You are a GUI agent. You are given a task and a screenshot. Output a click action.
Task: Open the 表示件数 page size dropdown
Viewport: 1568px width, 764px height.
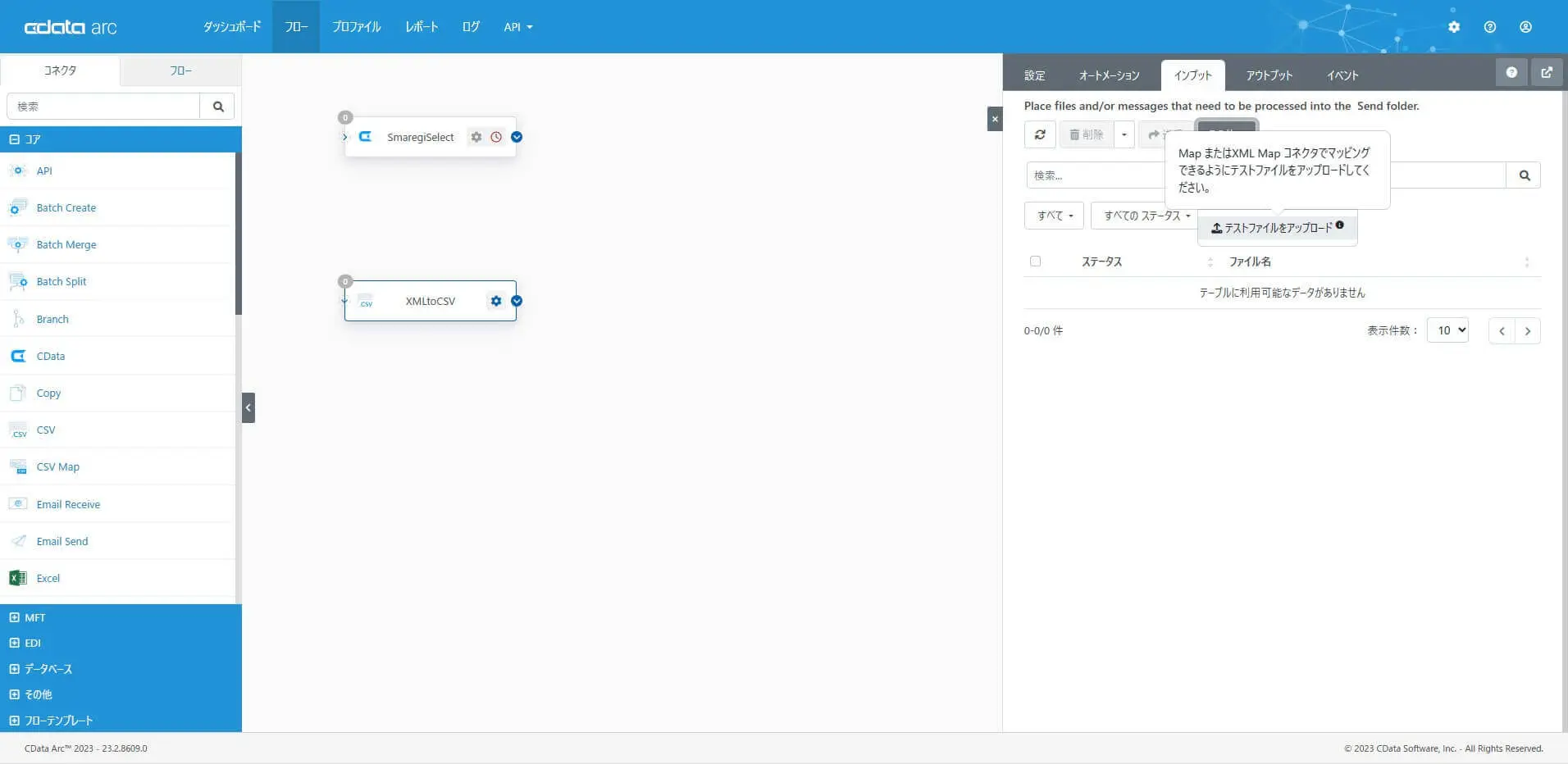coord(1447,330)
